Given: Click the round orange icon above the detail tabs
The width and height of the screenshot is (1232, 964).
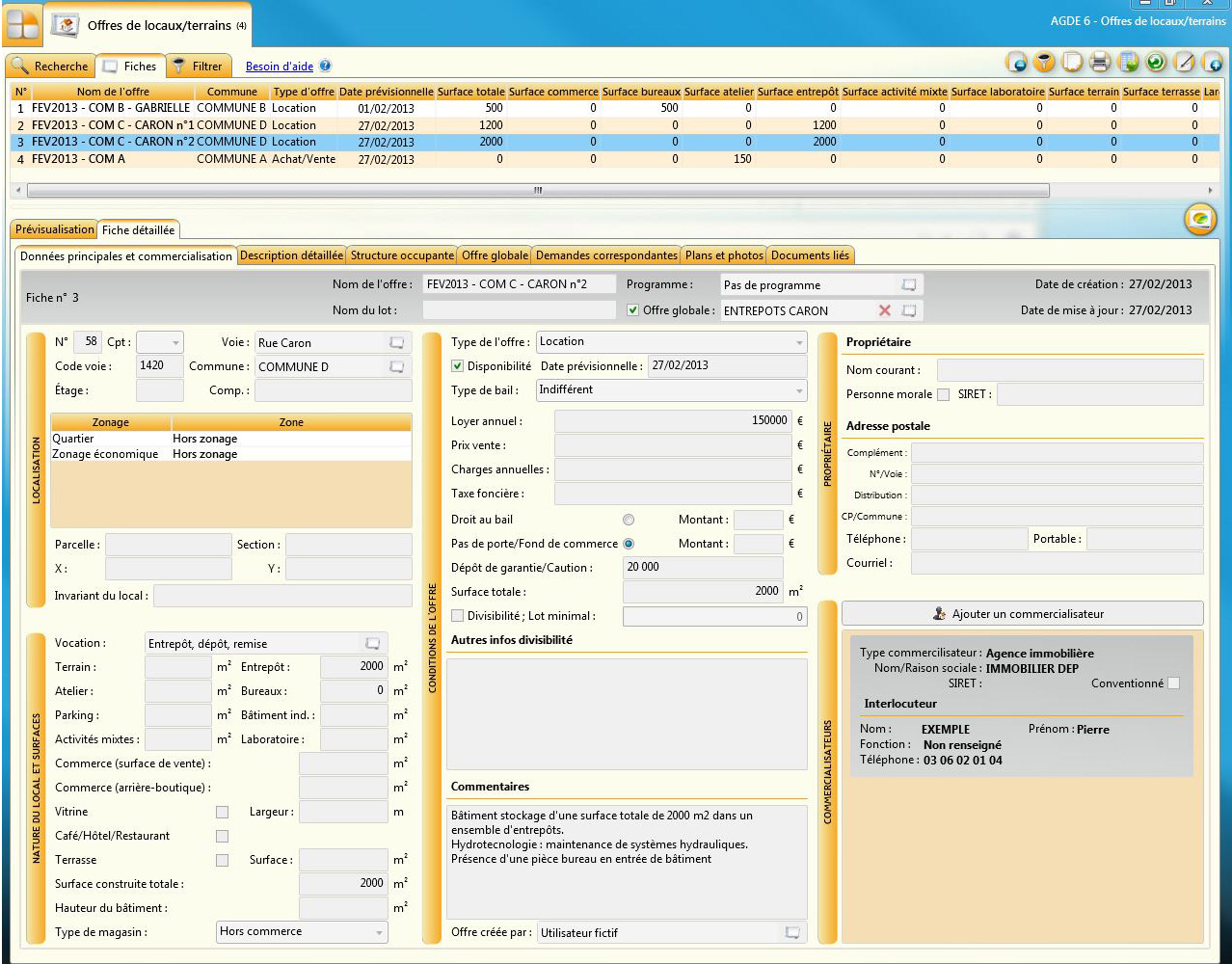Looking at the screenshot, I should [x=1200, y=220].
